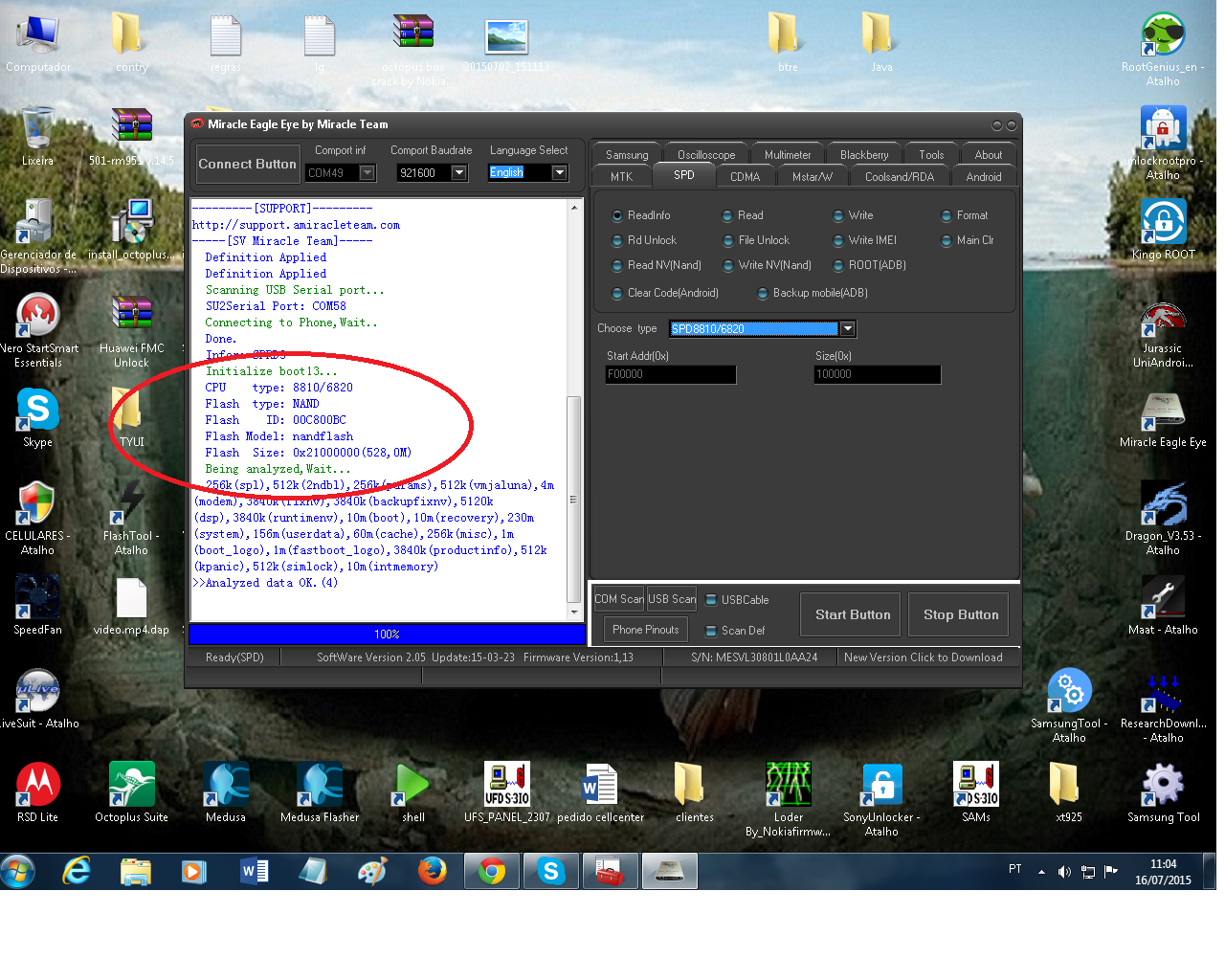Switch to the MTK tab
Image resolution: width=1225 pixels, height=980 pixels.
point(622,177)
